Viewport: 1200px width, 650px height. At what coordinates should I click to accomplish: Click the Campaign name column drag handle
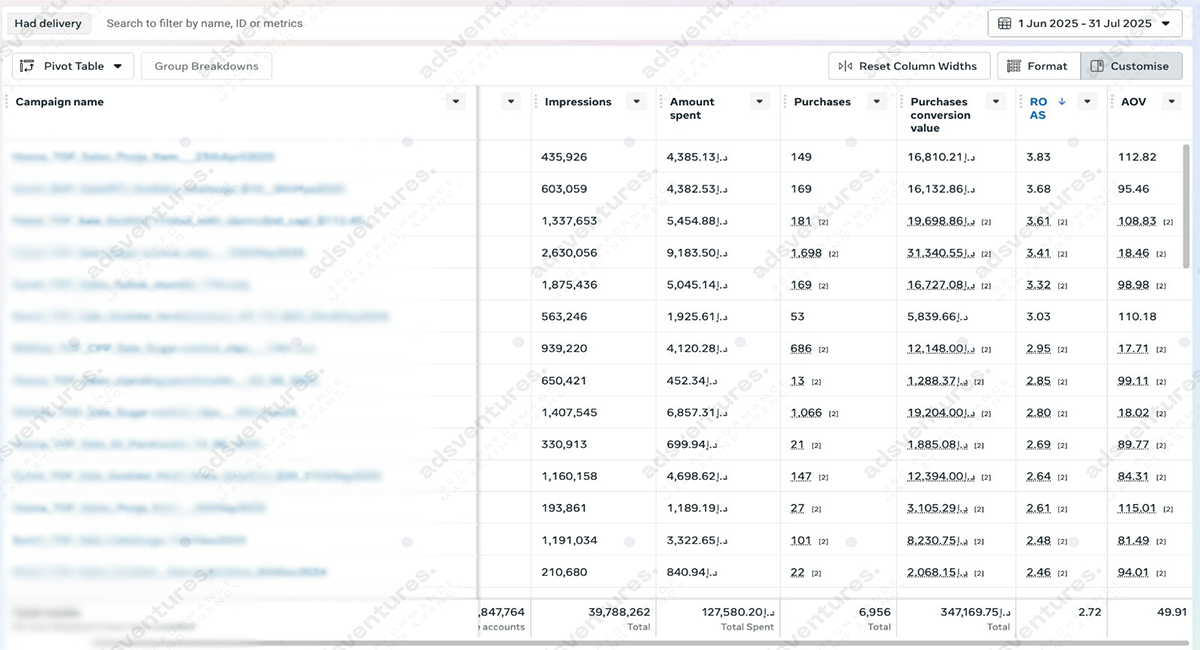[x=7, y=102]
